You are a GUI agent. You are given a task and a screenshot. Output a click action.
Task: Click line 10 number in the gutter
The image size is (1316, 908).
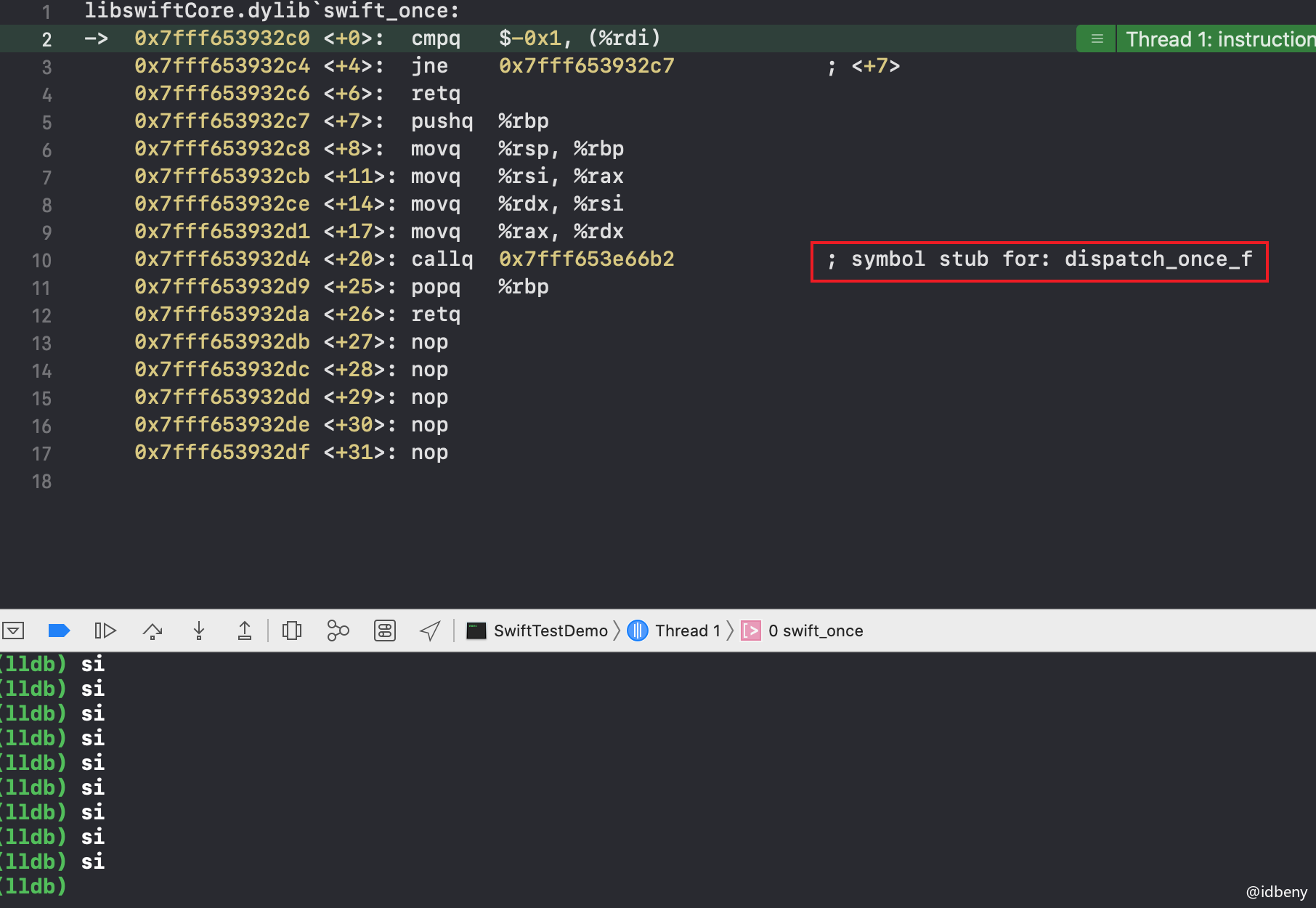[x=41, y=260]
